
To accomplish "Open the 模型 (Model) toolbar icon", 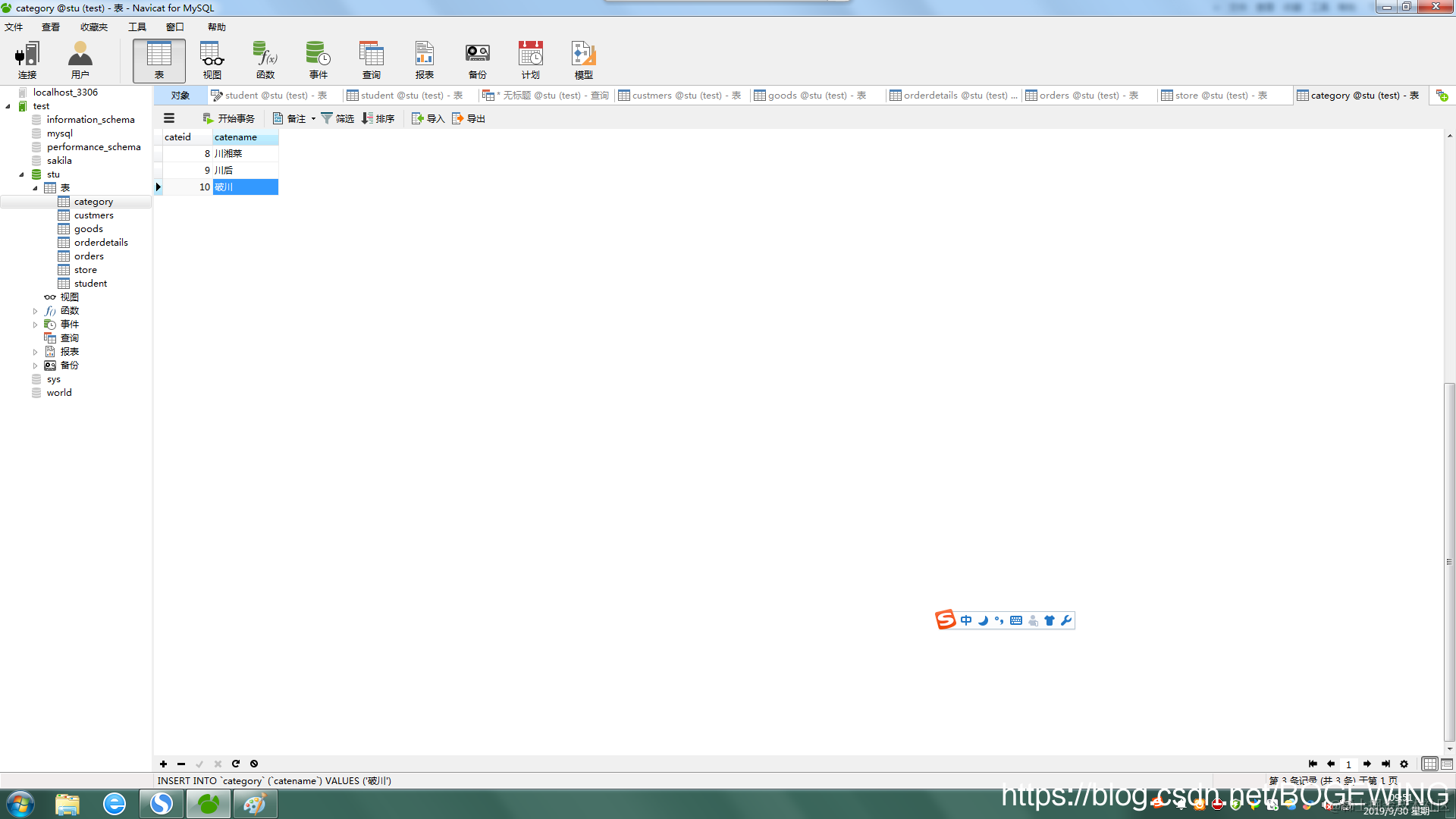I will point(583,60).
